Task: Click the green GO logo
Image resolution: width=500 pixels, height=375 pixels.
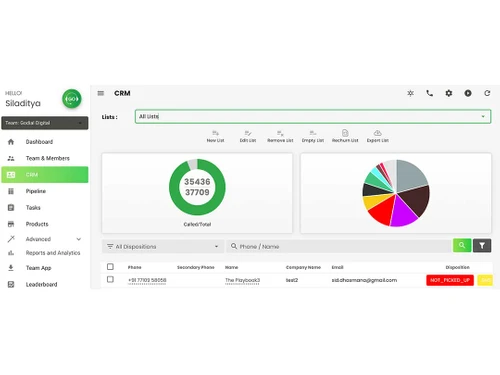Action: tap(72, 99)
